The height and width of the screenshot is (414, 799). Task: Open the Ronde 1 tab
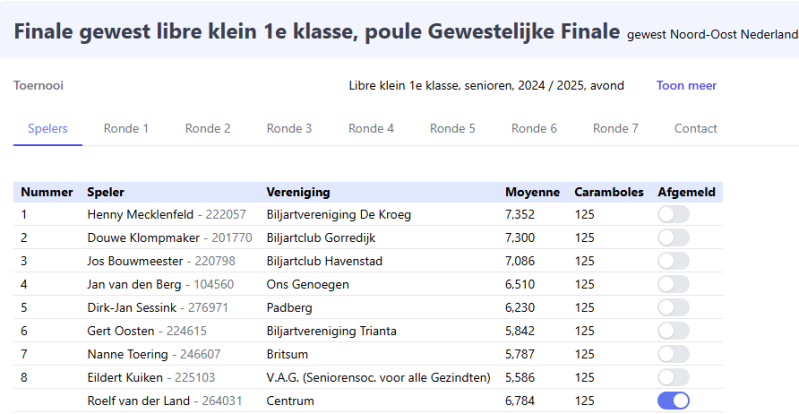coord(126,128)
